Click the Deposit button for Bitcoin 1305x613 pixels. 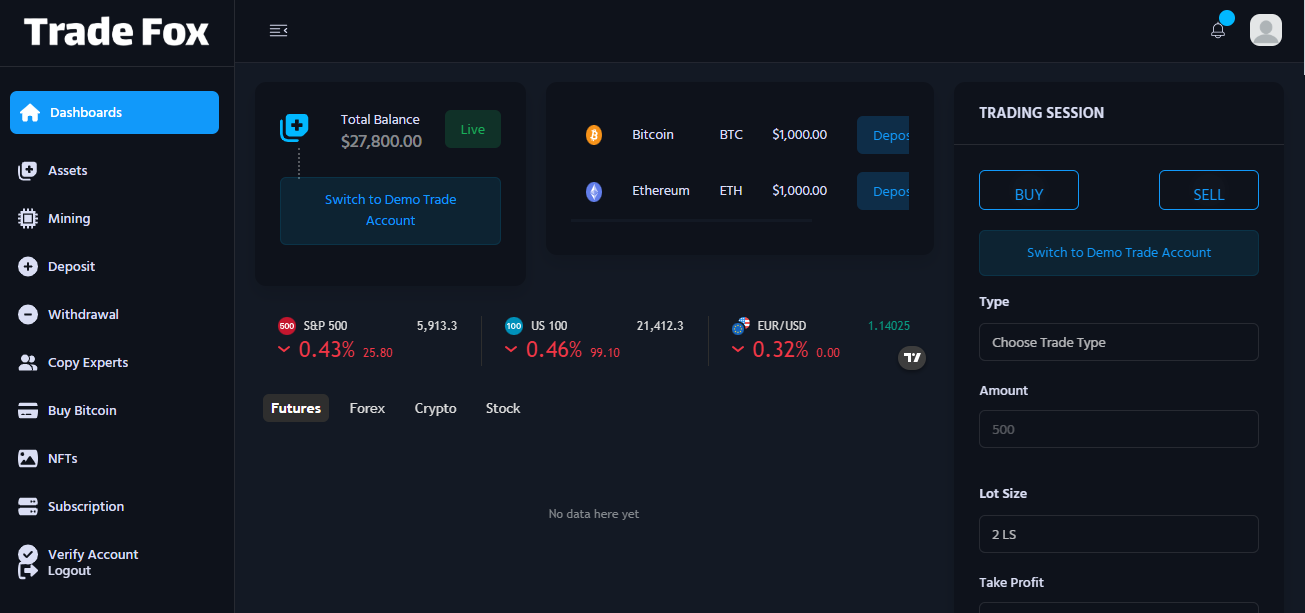883,135
